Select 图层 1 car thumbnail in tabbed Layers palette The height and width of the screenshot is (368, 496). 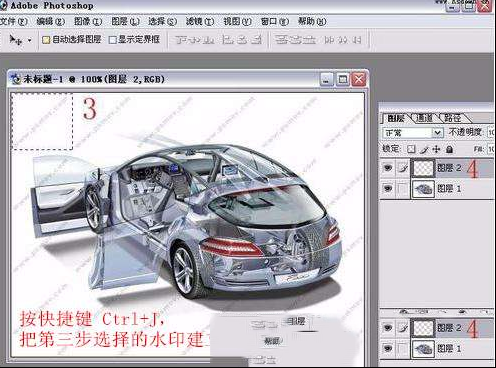[x=423, y=189]
